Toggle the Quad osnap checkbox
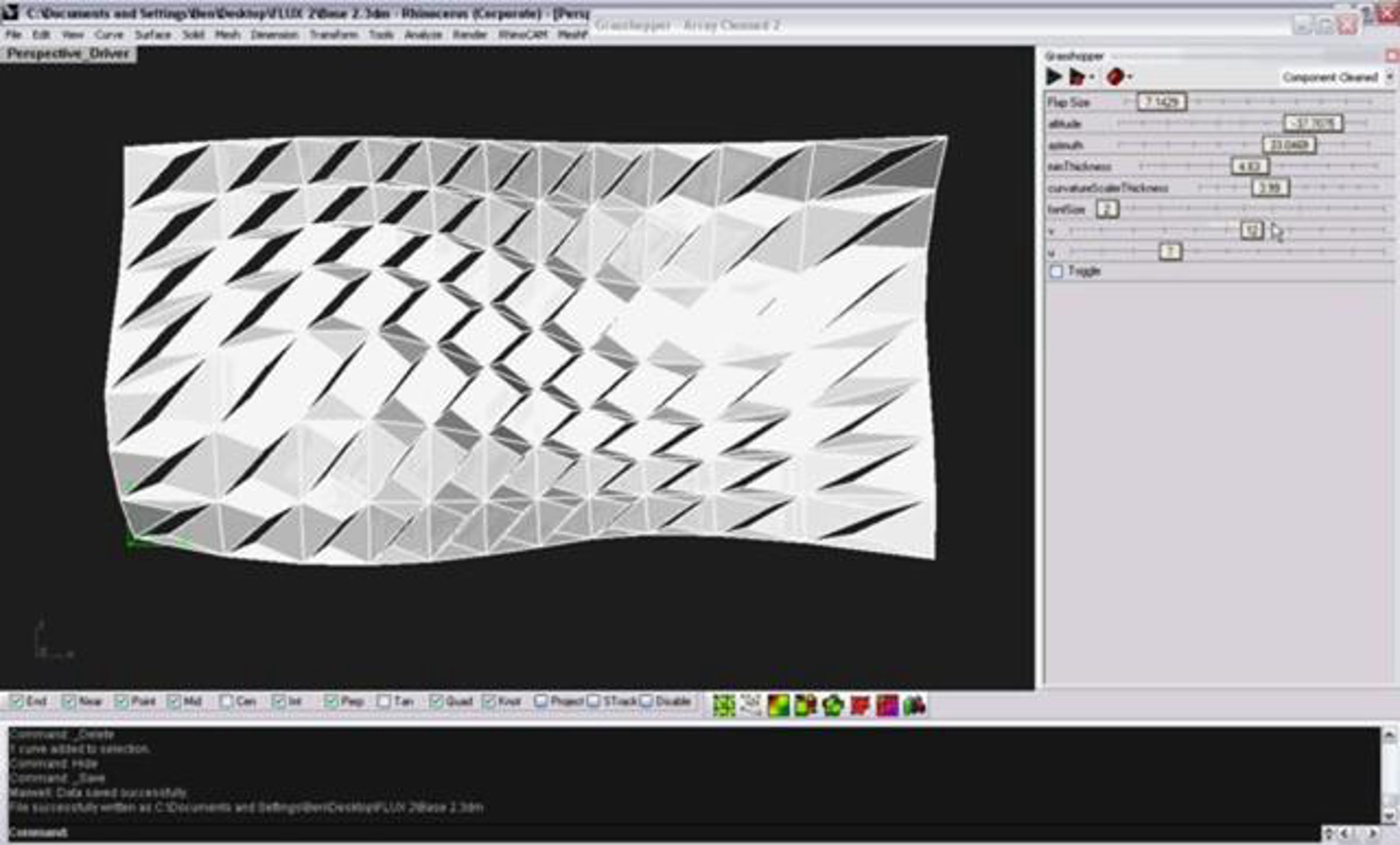 coord(436,701)
